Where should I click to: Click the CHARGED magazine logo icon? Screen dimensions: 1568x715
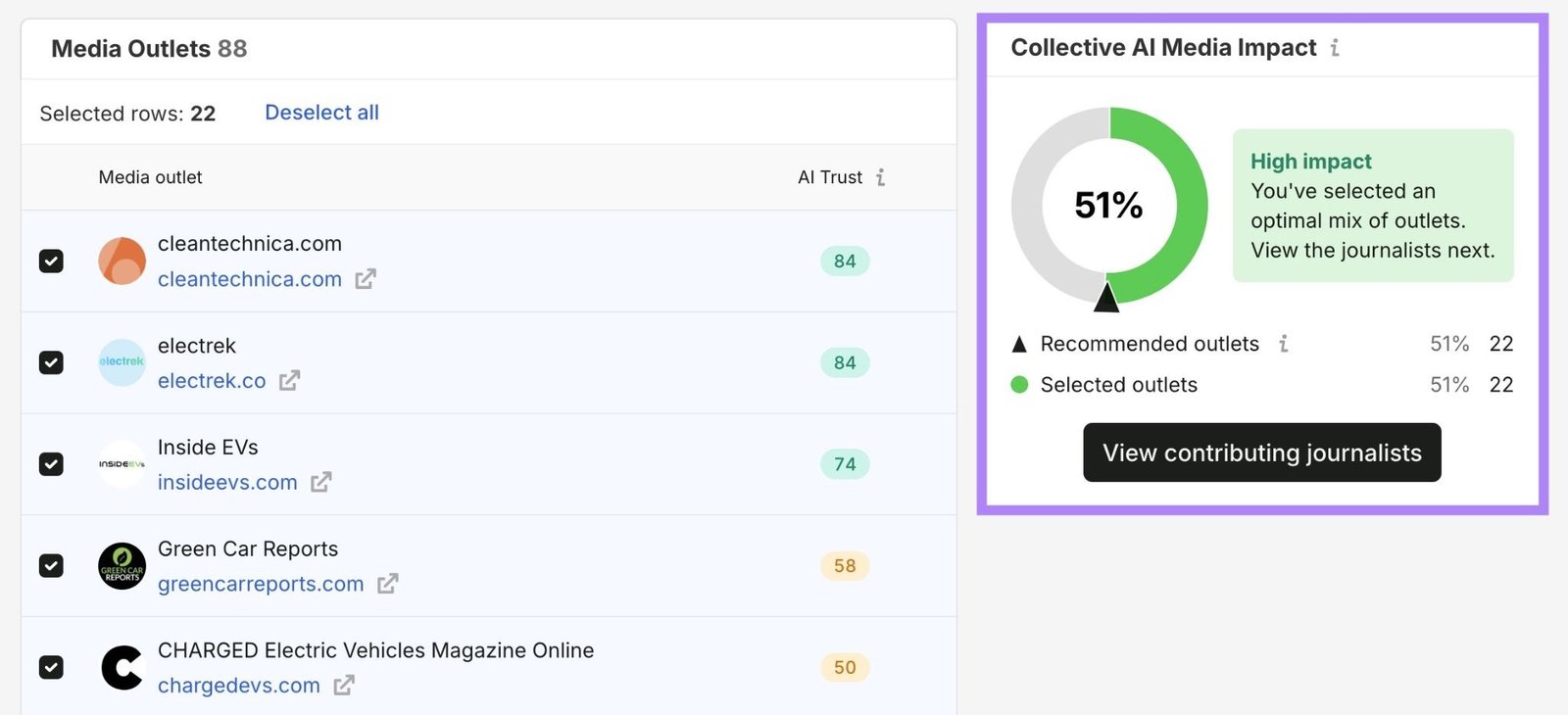122,668
